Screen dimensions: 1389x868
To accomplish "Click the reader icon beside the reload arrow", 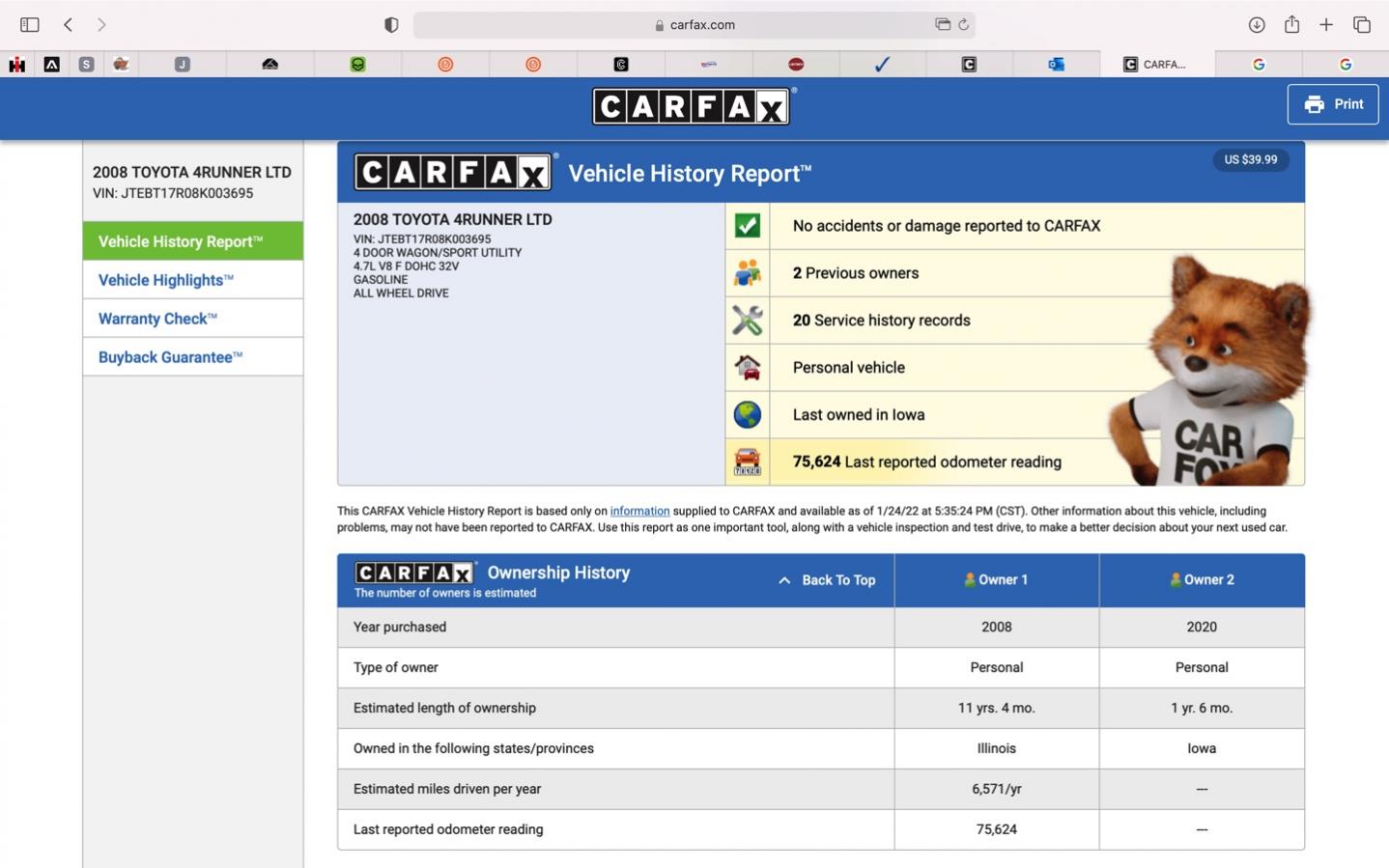I will [942, 24].
